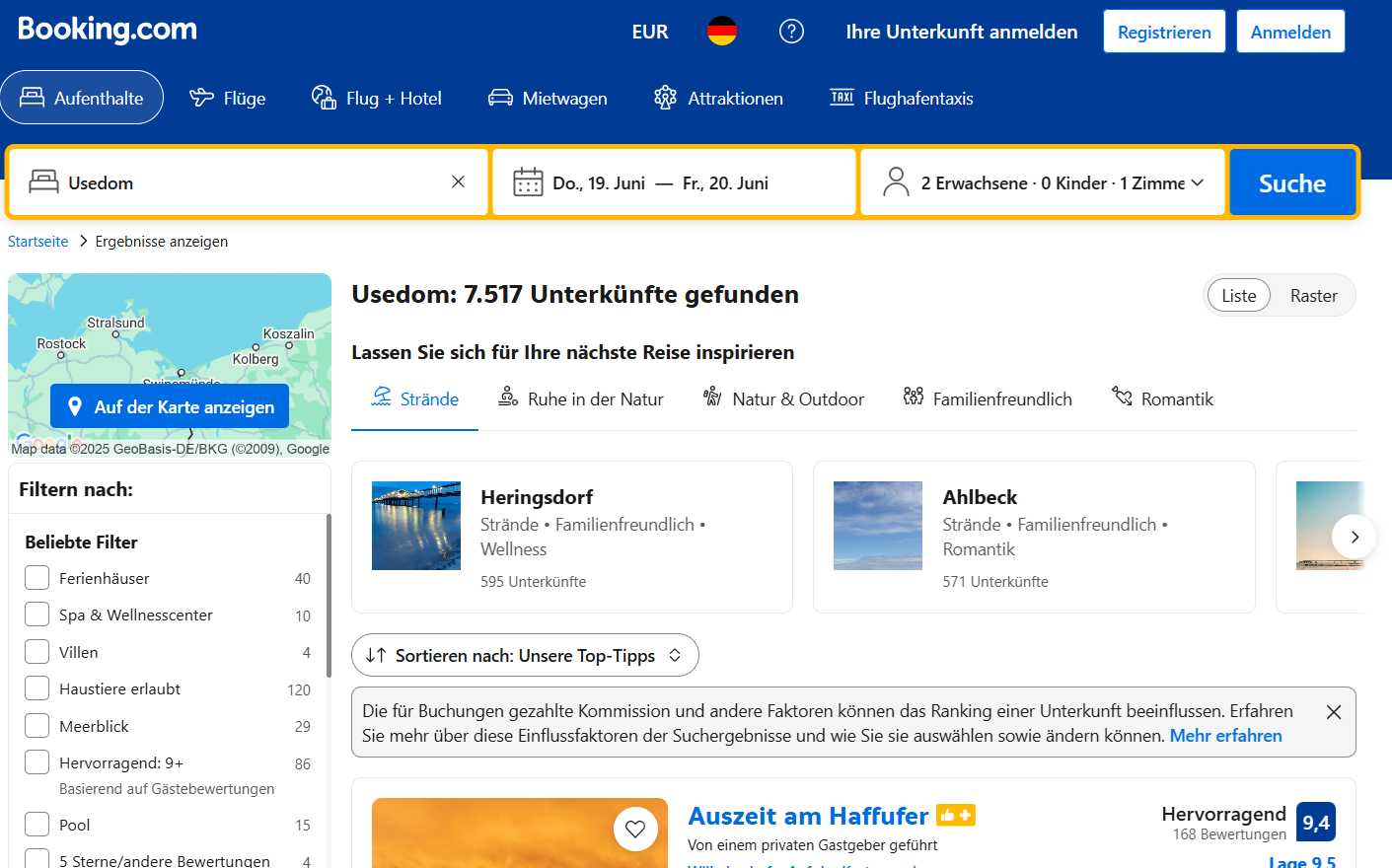Click the Booking.com logo
The height and width of the screenshot is (868, 1392).
[x=108, y=30]
